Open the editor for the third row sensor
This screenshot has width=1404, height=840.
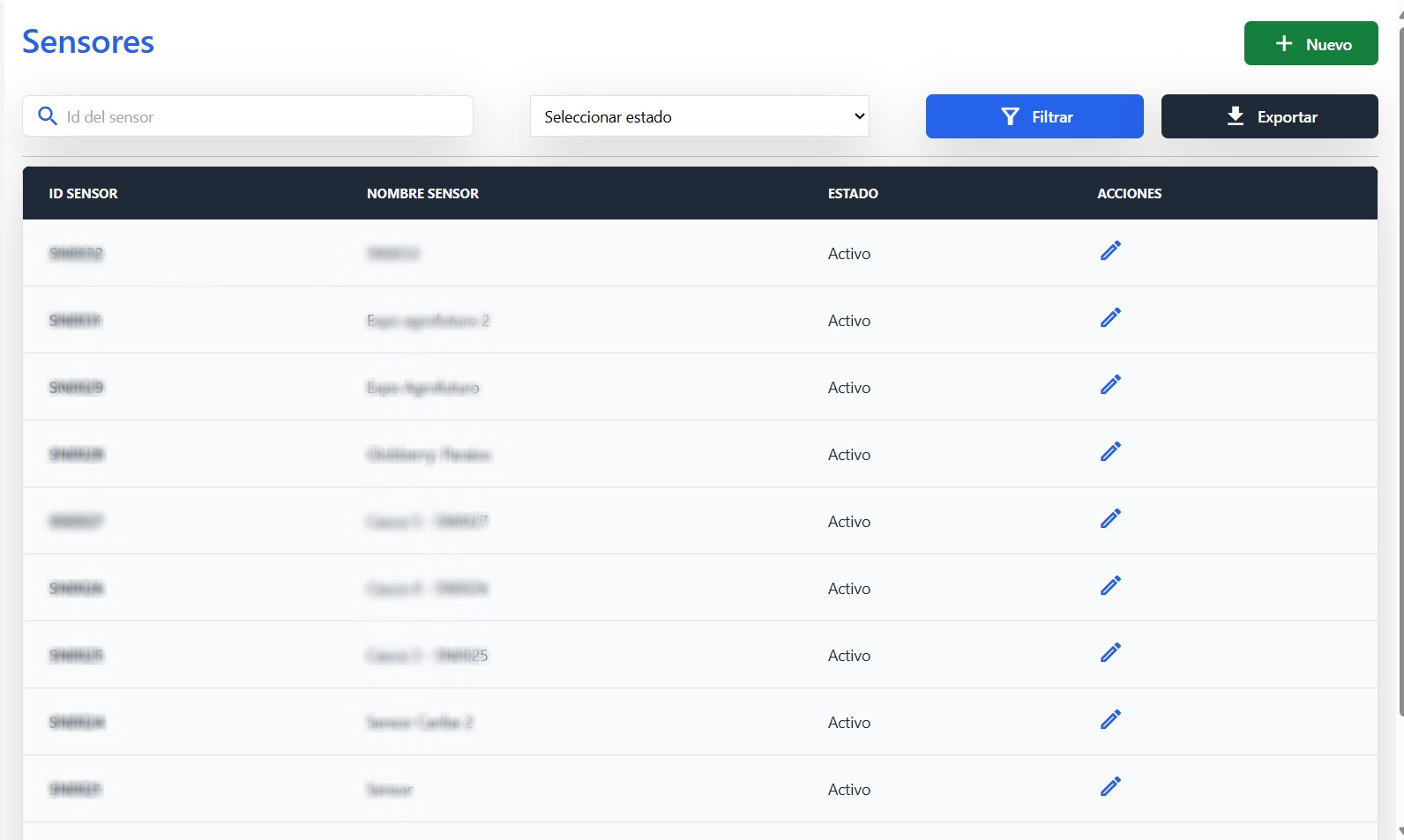click(1110, 385)
